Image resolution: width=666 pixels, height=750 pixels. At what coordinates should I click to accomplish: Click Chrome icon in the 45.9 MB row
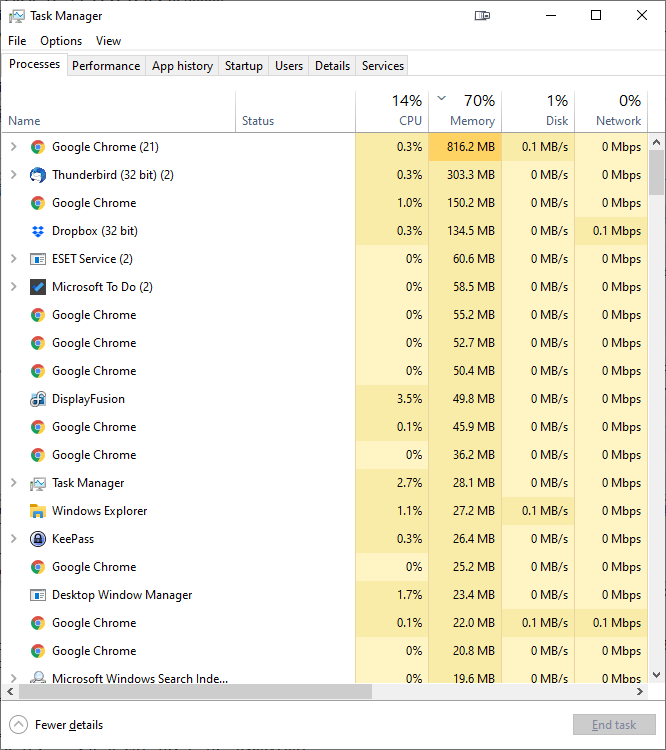tap(38, 427)
